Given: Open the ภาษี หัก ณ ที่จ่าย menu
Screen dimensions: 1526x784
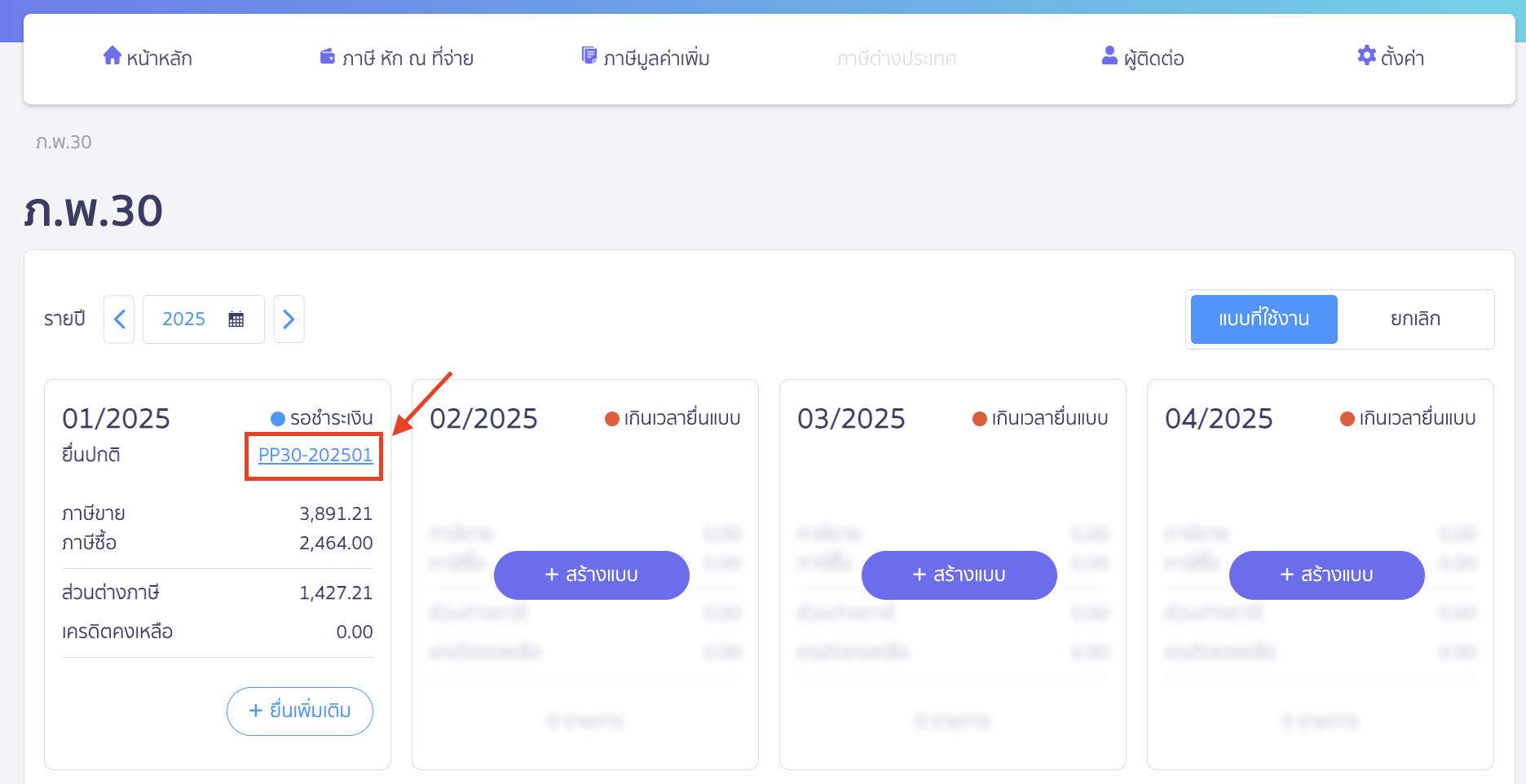Looking at the screenshot, I should point(408,59).
